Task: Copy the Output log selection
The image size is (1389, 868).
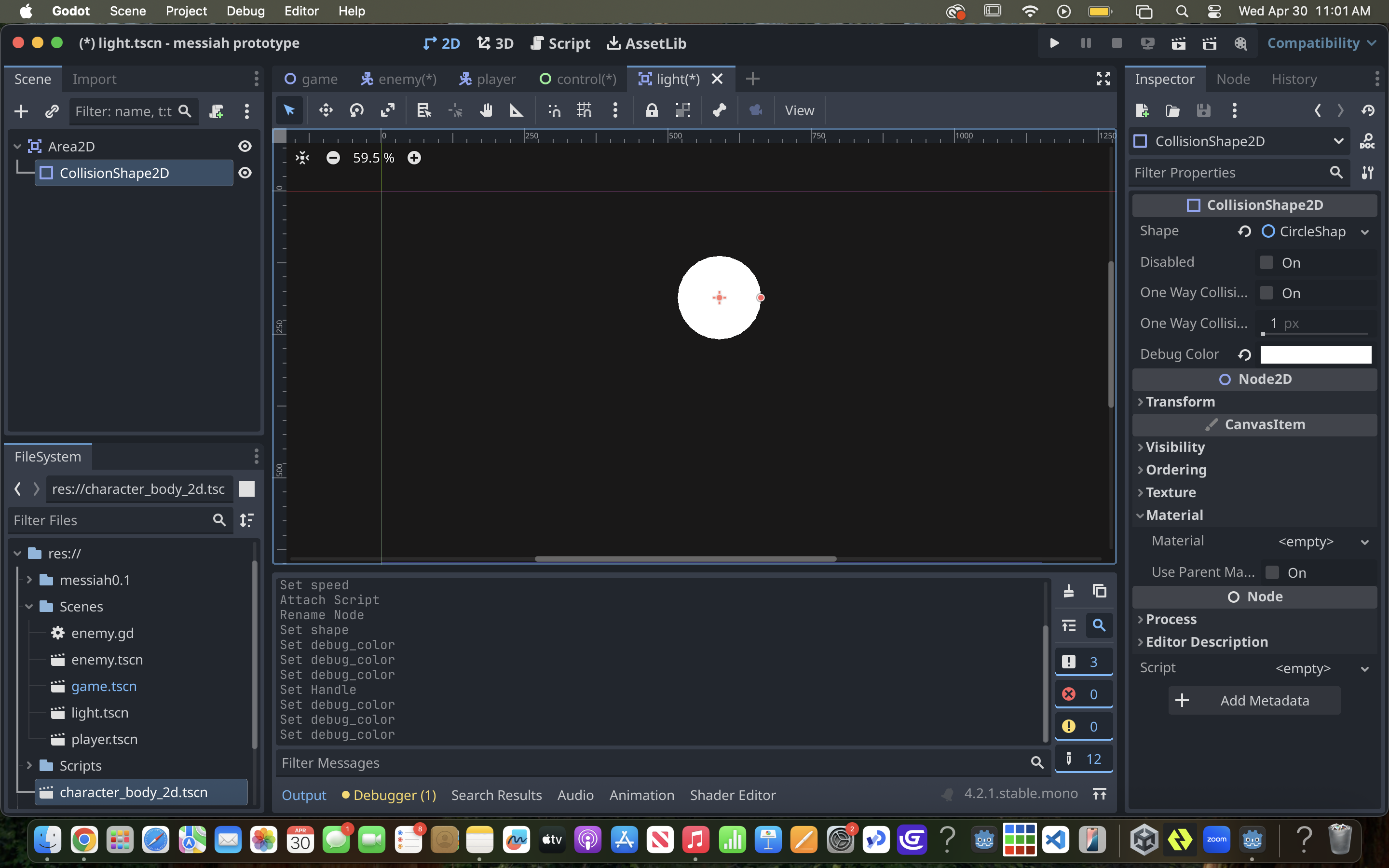Action: [x=1099, y=591]
